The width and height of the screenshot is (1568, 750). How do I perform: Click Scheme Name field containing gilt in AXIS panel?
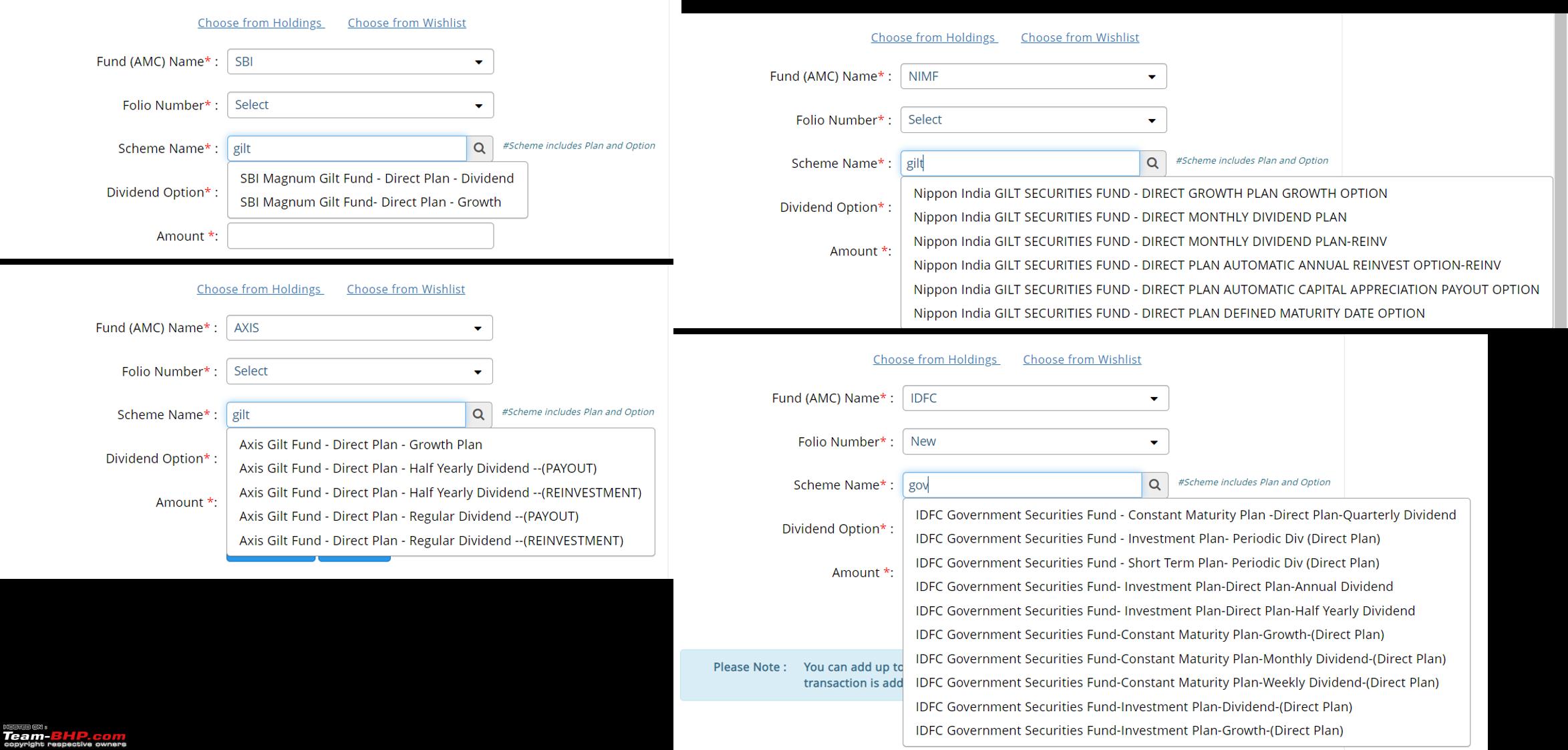click(x=346, y=414)
